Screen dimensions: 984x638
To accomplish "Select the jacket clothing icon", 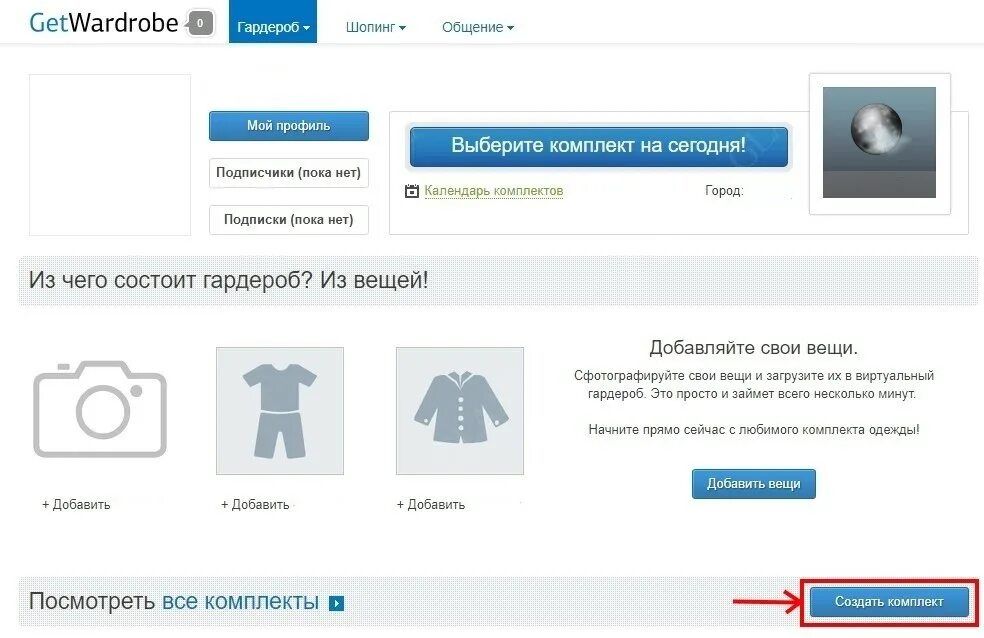I will tap(460, 411).
